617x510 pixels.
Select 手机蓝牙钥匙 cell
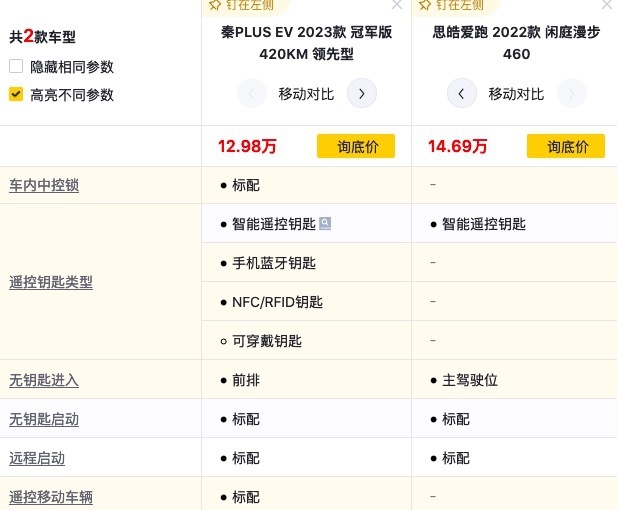[x=307, y=262]
